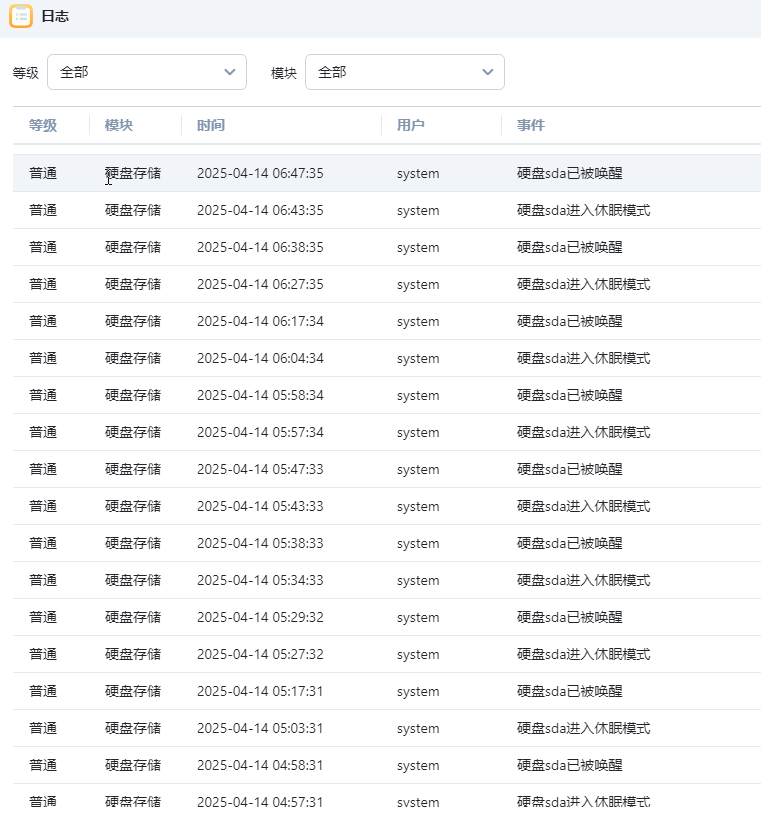
Task: Click 硬盘sda已被唤醒 event at 04:58:31
Action: pyautogui.click(x=570, y=765)
